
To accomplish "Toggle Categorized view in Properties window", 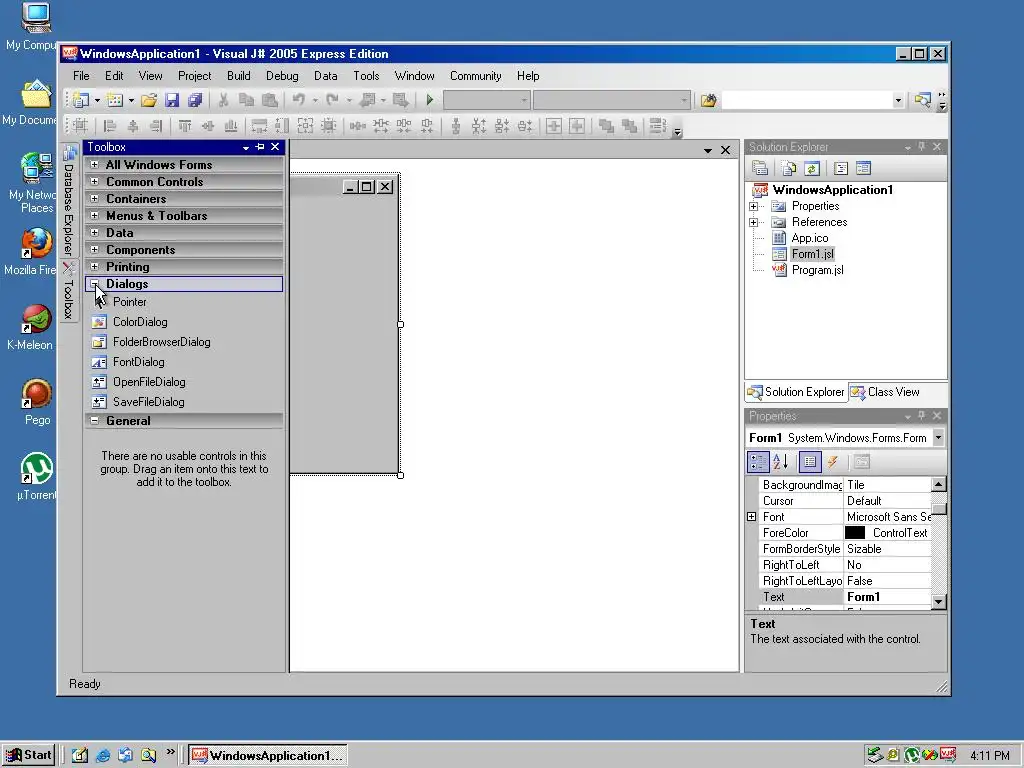I will 758,462.
